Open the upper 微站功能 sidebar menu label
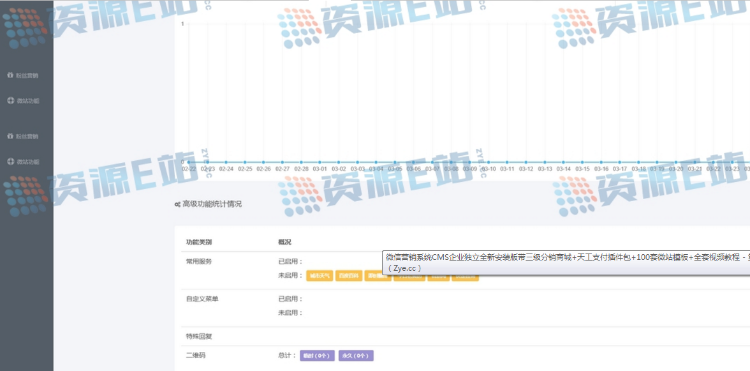 [x=28, y=101]
